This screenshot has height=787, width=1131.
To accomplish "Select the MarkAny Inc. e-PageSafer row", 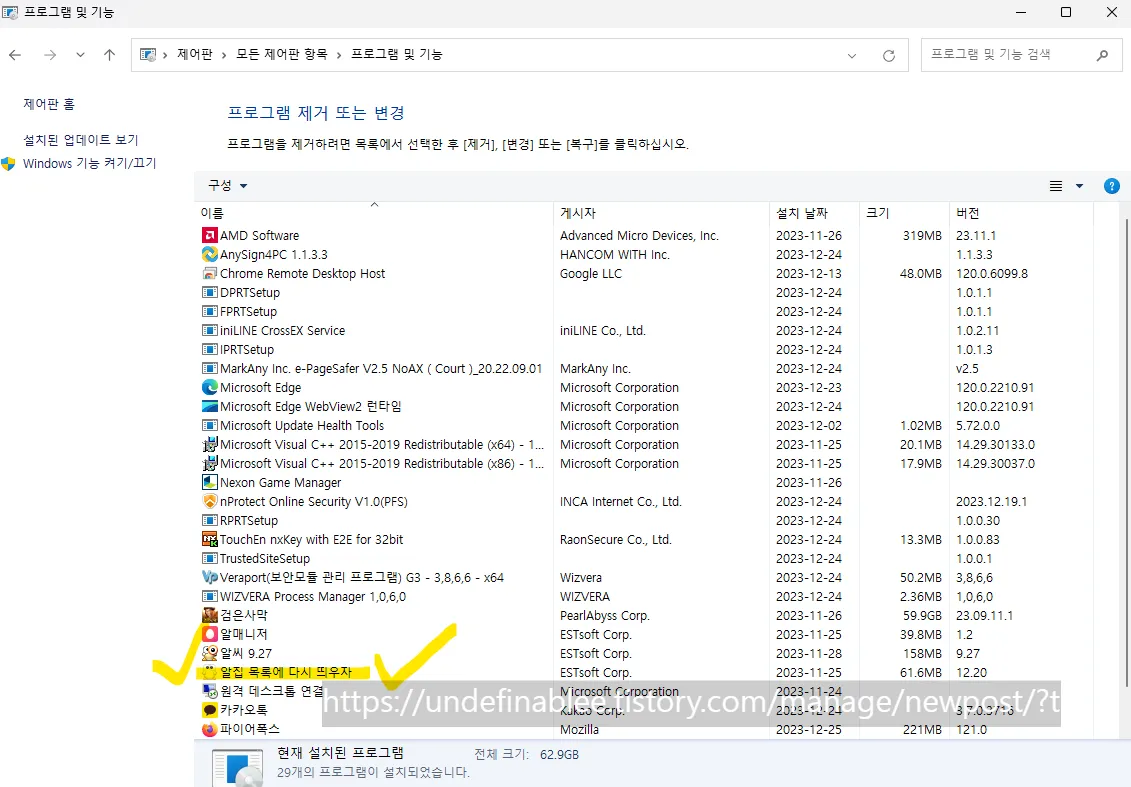I will (647, 368).
